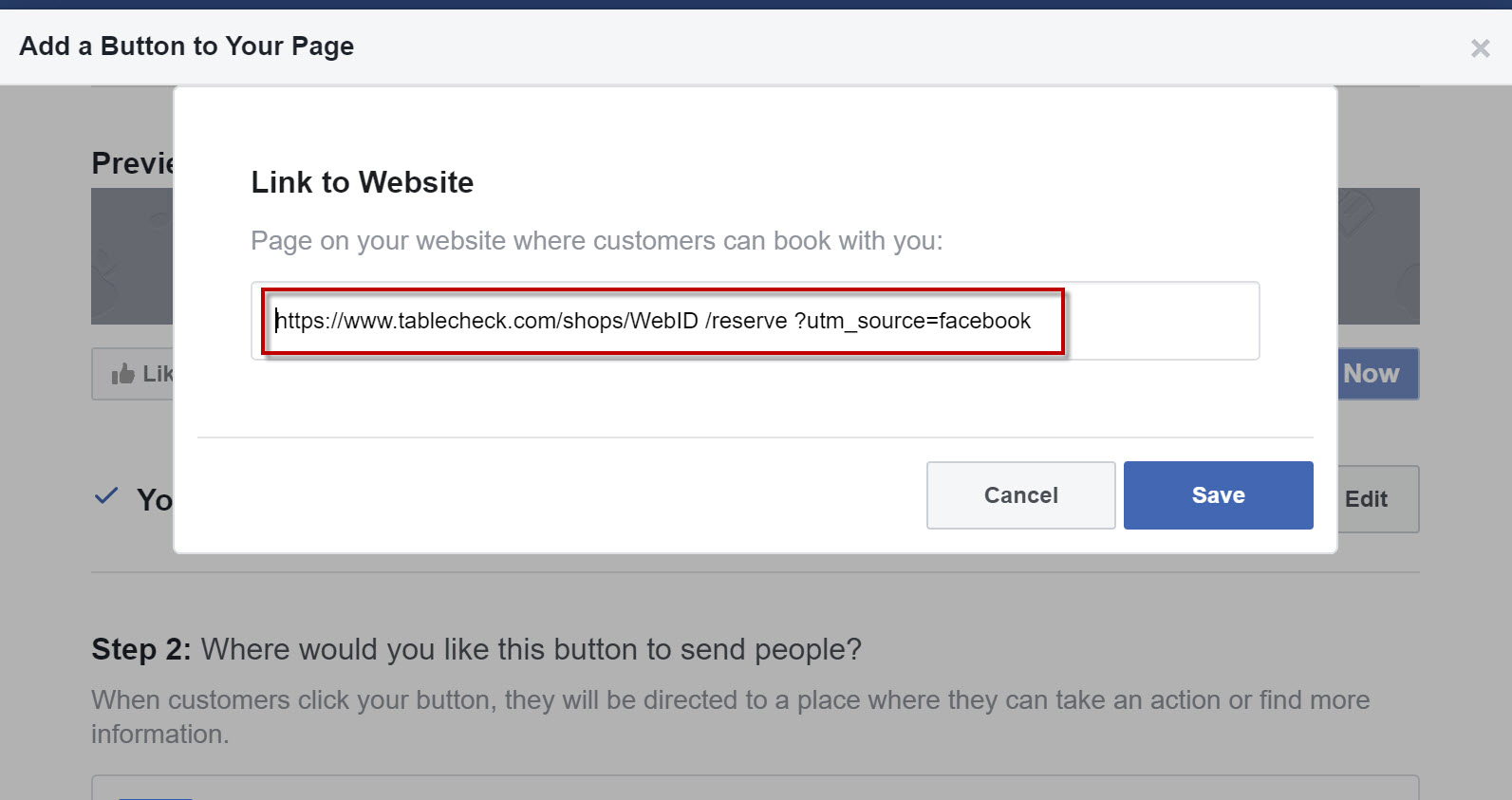This screenshot has height=800, width=1512.
Task: Focus the tablecheck URL input field
Action: [x=755, y=321]
